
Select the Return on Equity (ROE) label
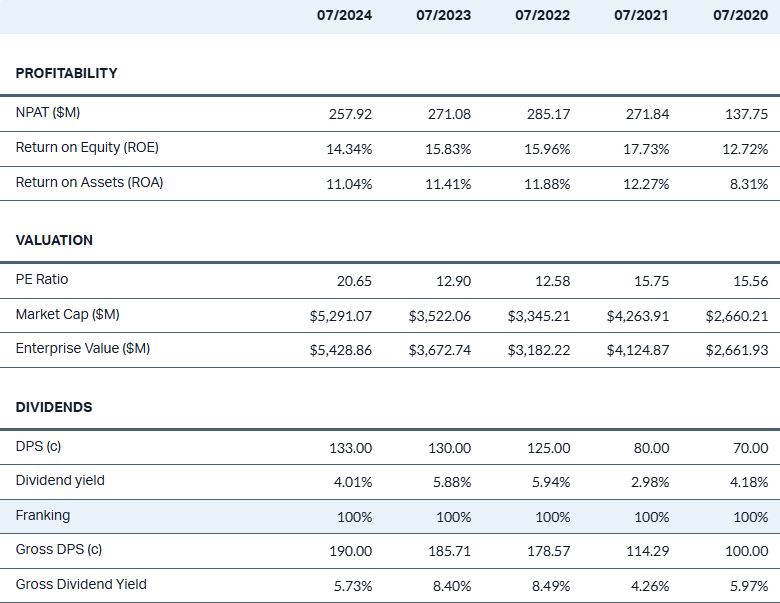tap(87, 148)
